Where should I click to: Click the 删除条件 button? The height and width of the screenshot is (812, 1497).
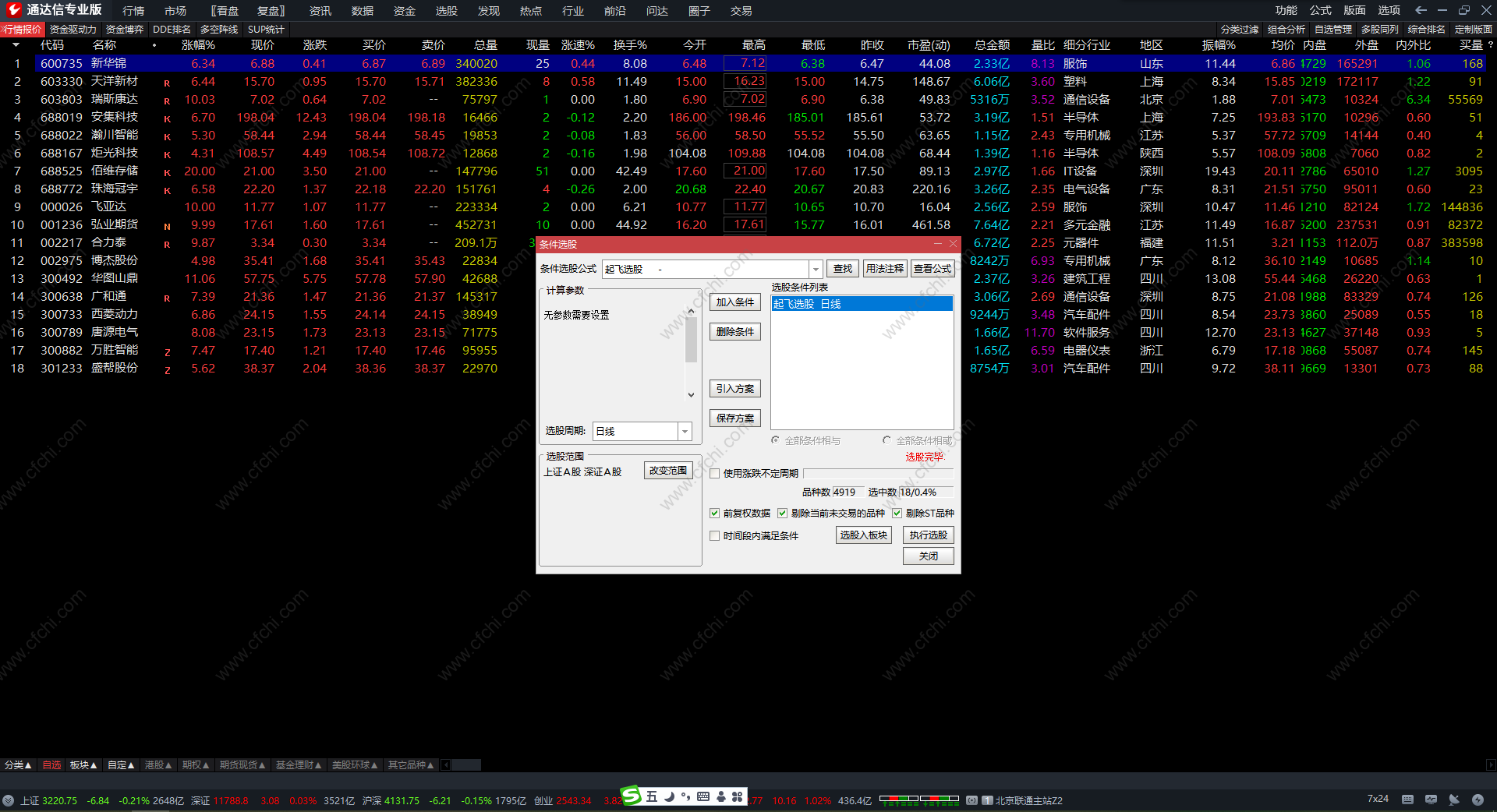pos(735,332)
